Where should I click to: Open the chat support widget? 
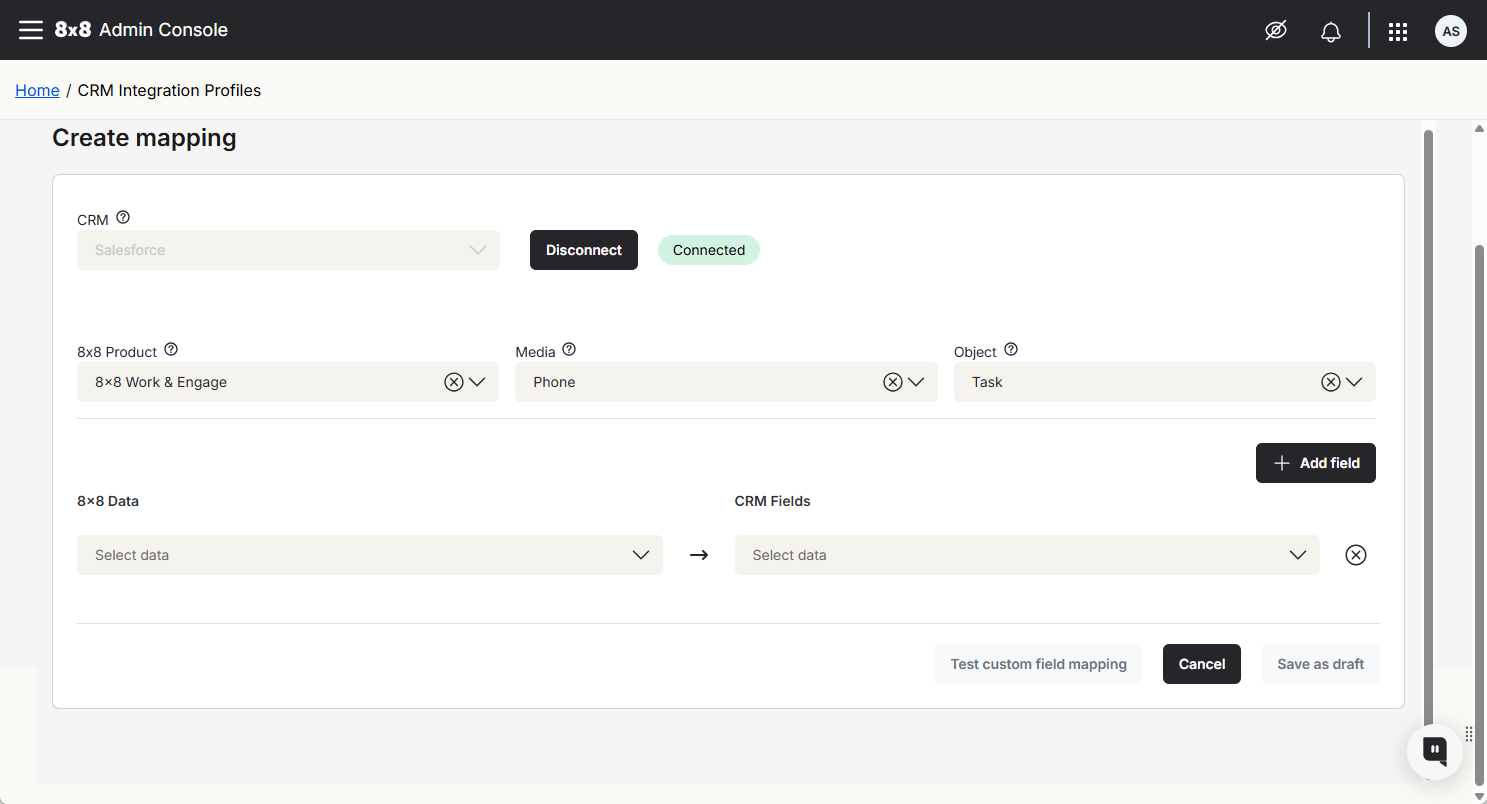pyautogui.click(x=1435, y=751)
